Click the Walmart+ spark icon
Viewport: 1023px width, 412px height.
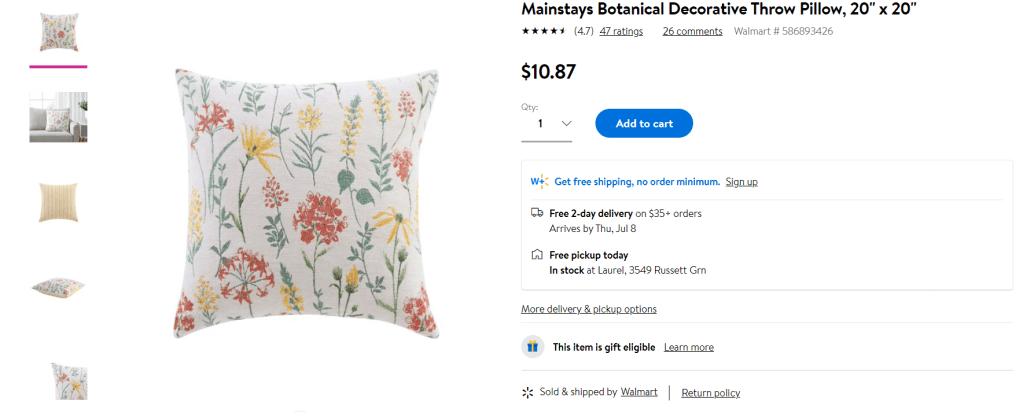[x=538, y=182]
